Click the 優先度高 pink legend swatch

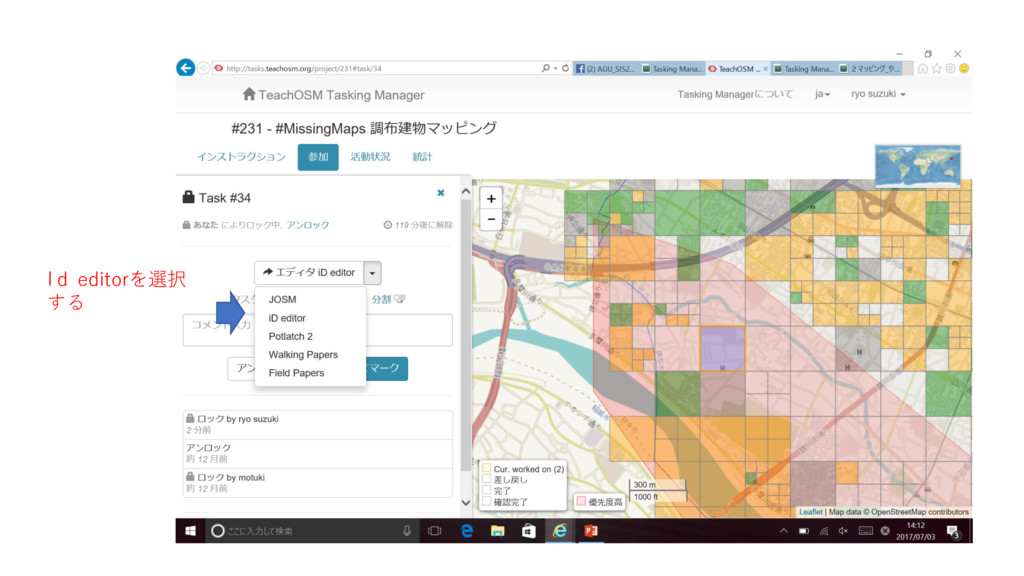pyautogui.click(x=580, y=502)
